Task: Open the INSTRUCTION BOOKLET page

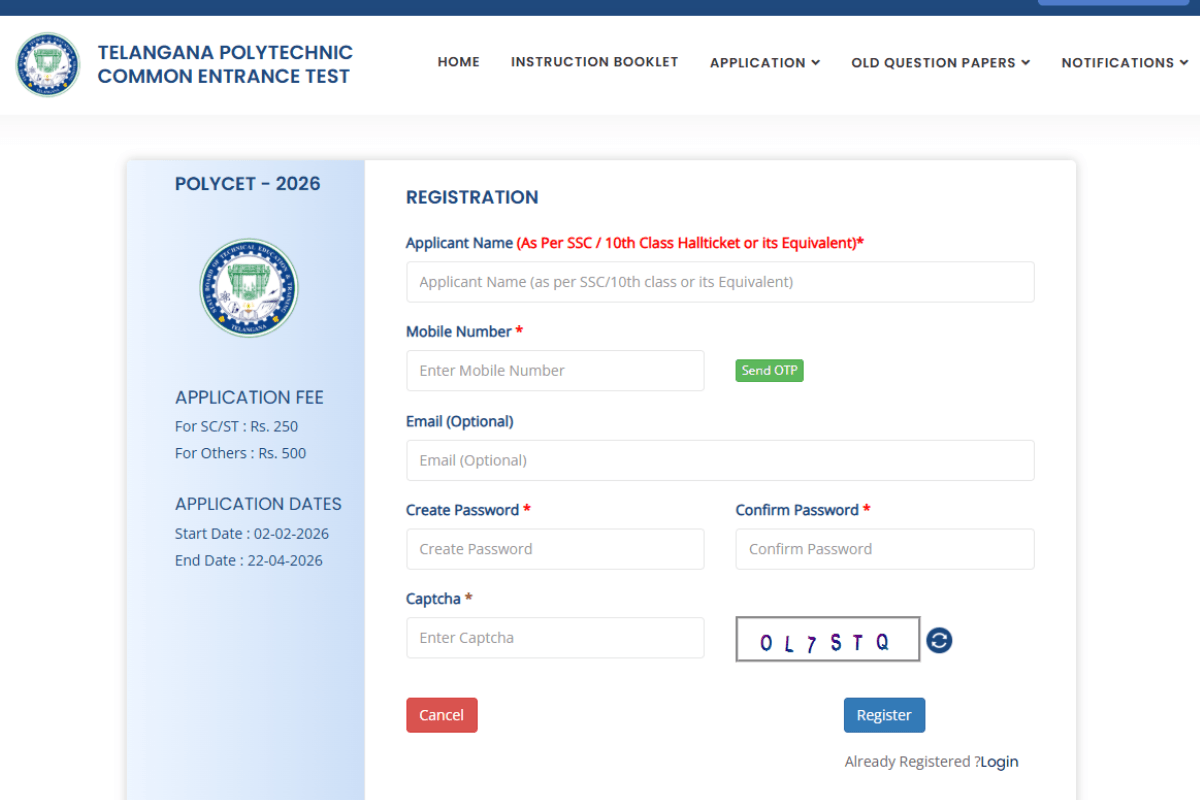Action: pyautogui.click(x=594, y=62)
